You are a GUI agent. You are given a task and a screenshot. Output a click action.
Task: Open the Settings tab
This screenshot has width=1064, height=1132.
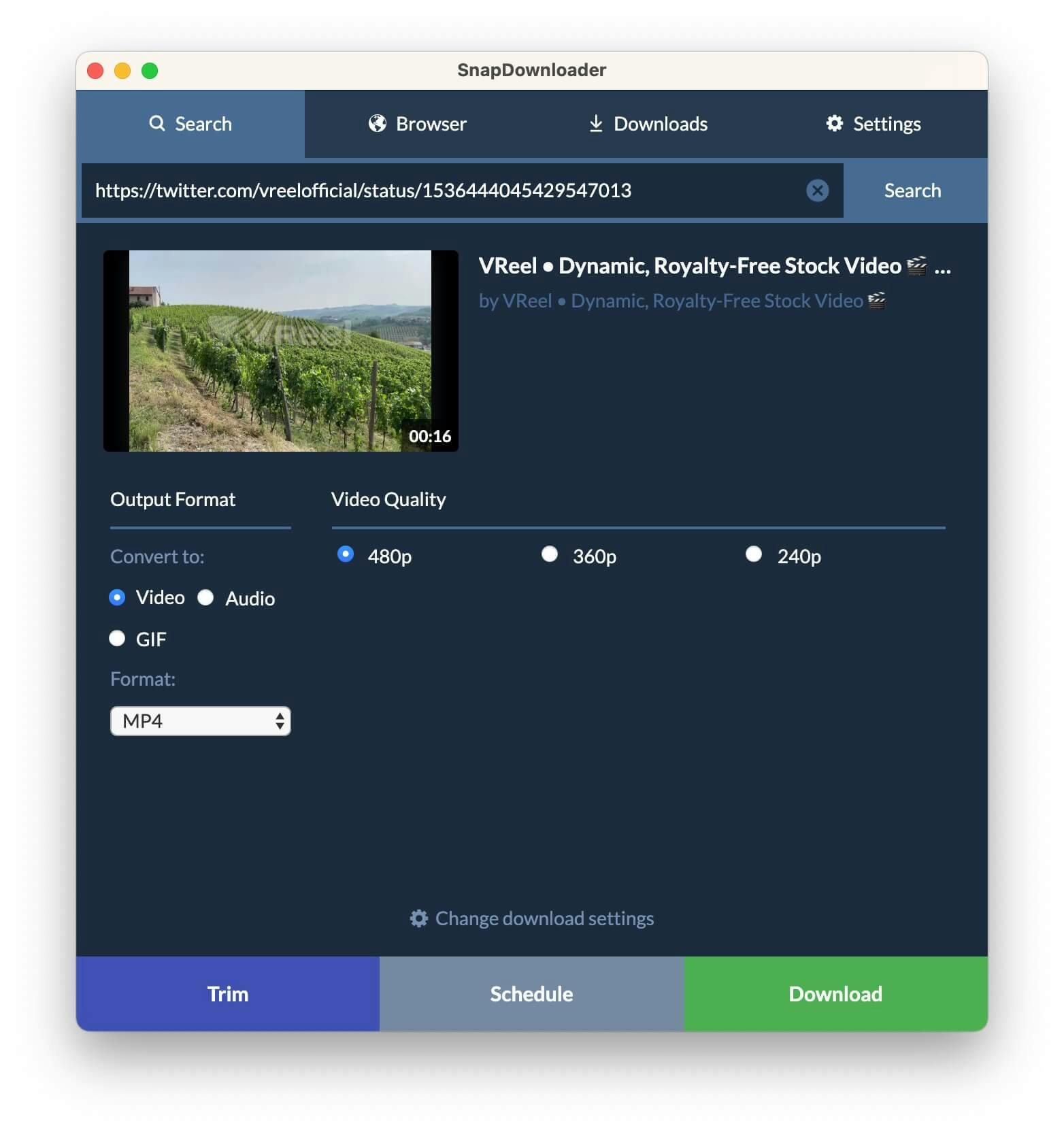point(874,124)
